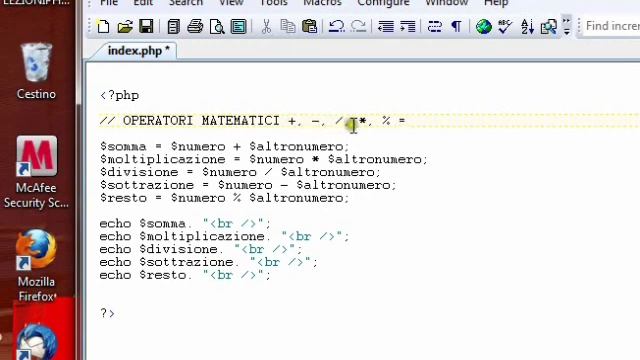Switch to the index.php tab
This screenshot has height=360, width=640.
(138, 51)
